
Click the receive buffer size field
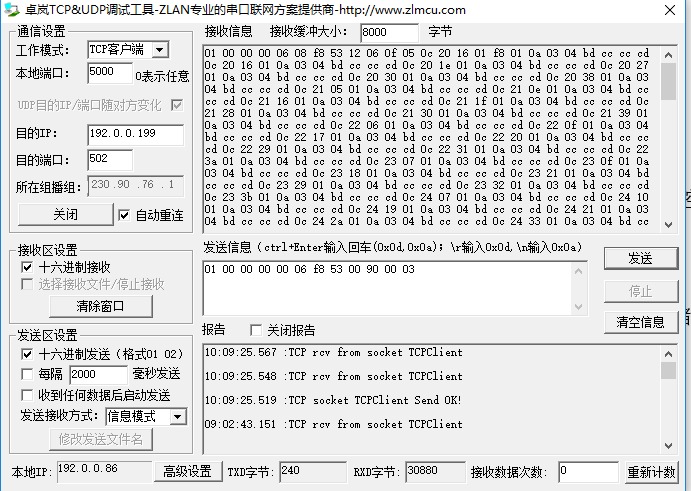[389, 32]
